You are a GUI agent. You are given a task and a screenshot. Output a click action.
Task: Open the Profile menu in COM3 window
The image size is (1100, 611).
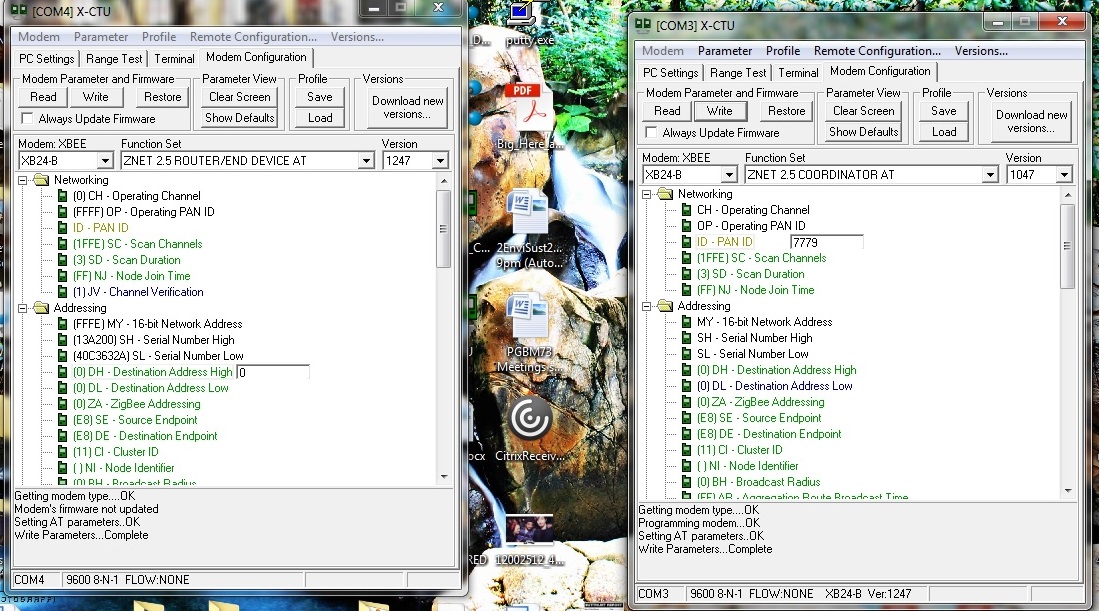(x=783, y=51)
